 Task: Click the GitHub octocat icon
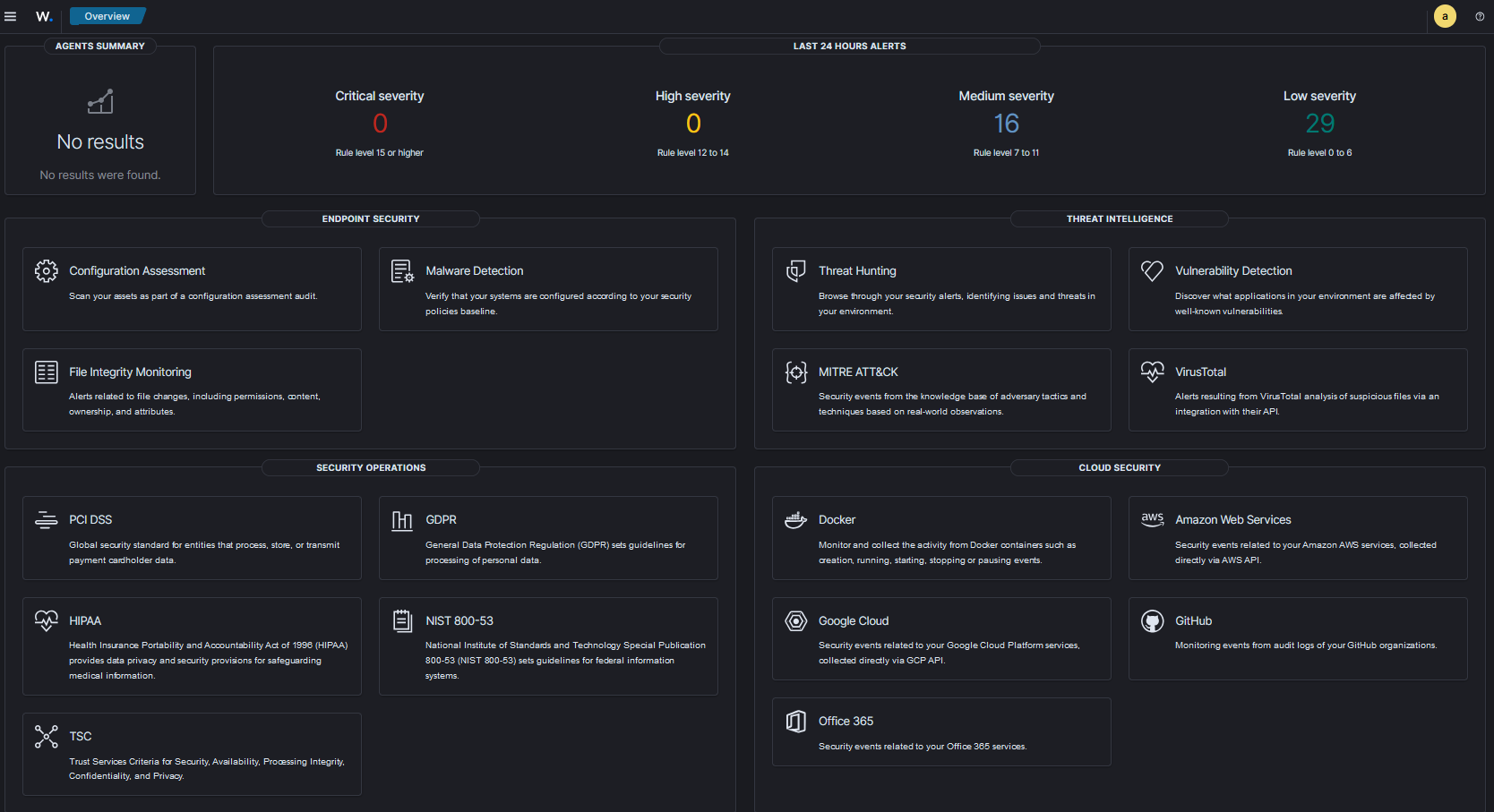click(x=1153, y=620)
